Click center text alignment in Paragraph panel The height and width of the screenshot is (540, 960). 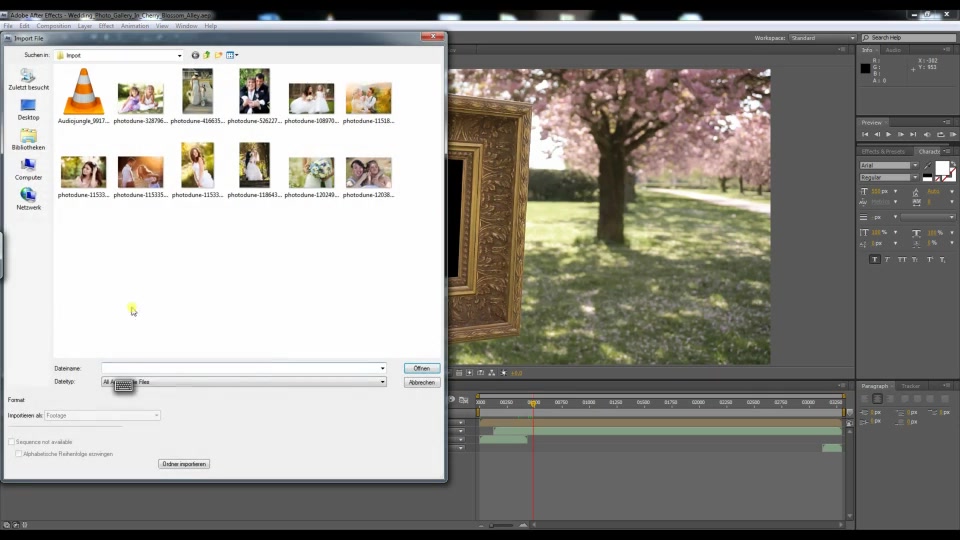(877, 399)
